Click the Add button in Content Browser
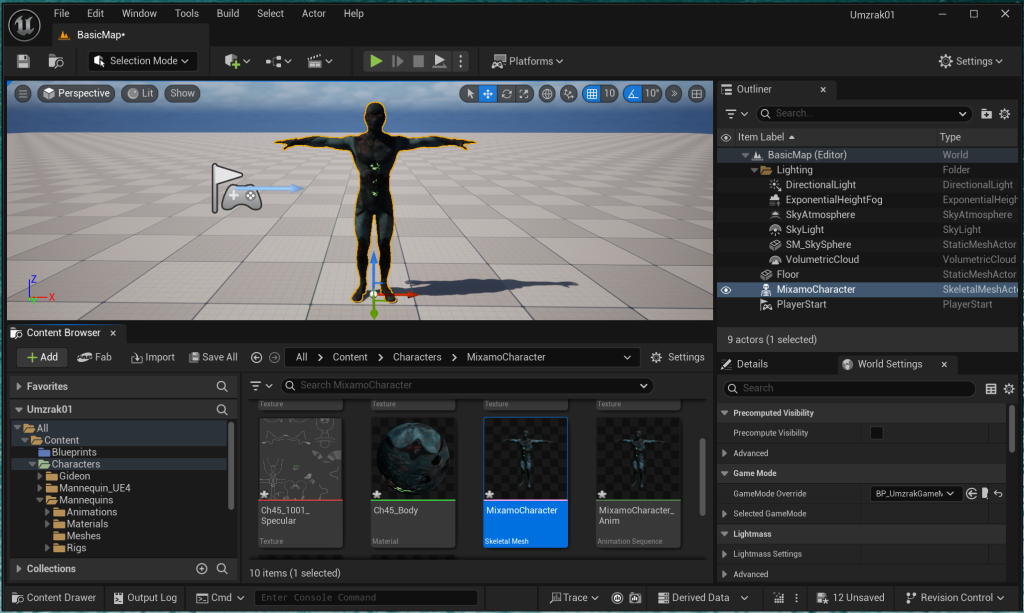Image resolution: width=1024 pixels, height=613 pixels. point(42,357)
